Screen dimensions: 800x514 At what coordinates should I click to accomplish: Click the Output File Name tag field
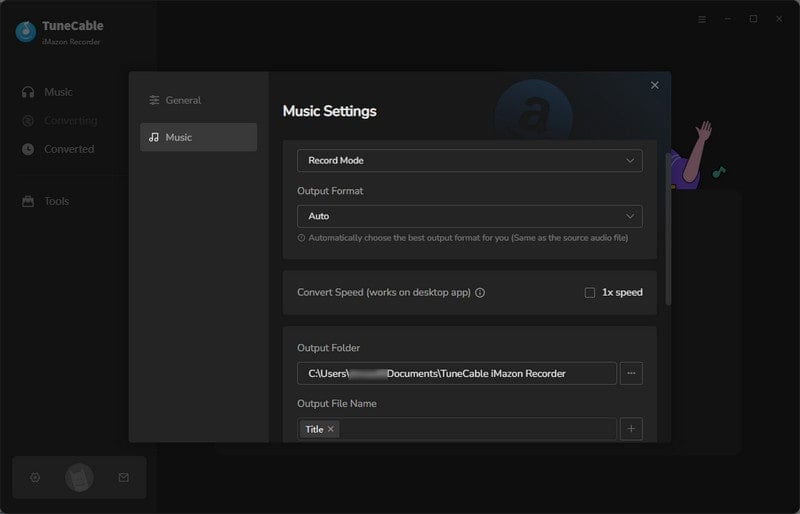tap(457, 429)
